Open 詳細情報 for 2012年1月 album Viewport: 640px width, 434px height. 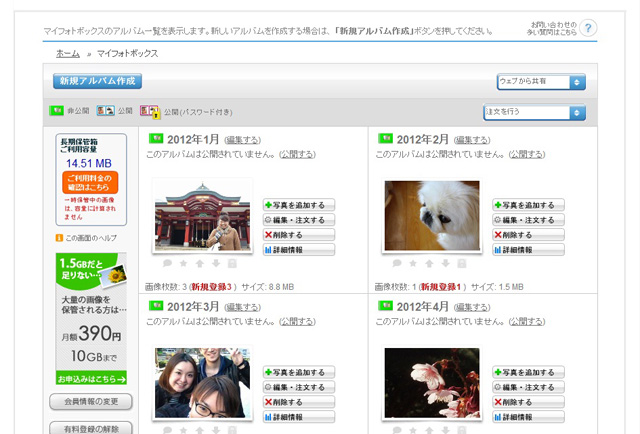pyautogui.click(x=299, y=249)
